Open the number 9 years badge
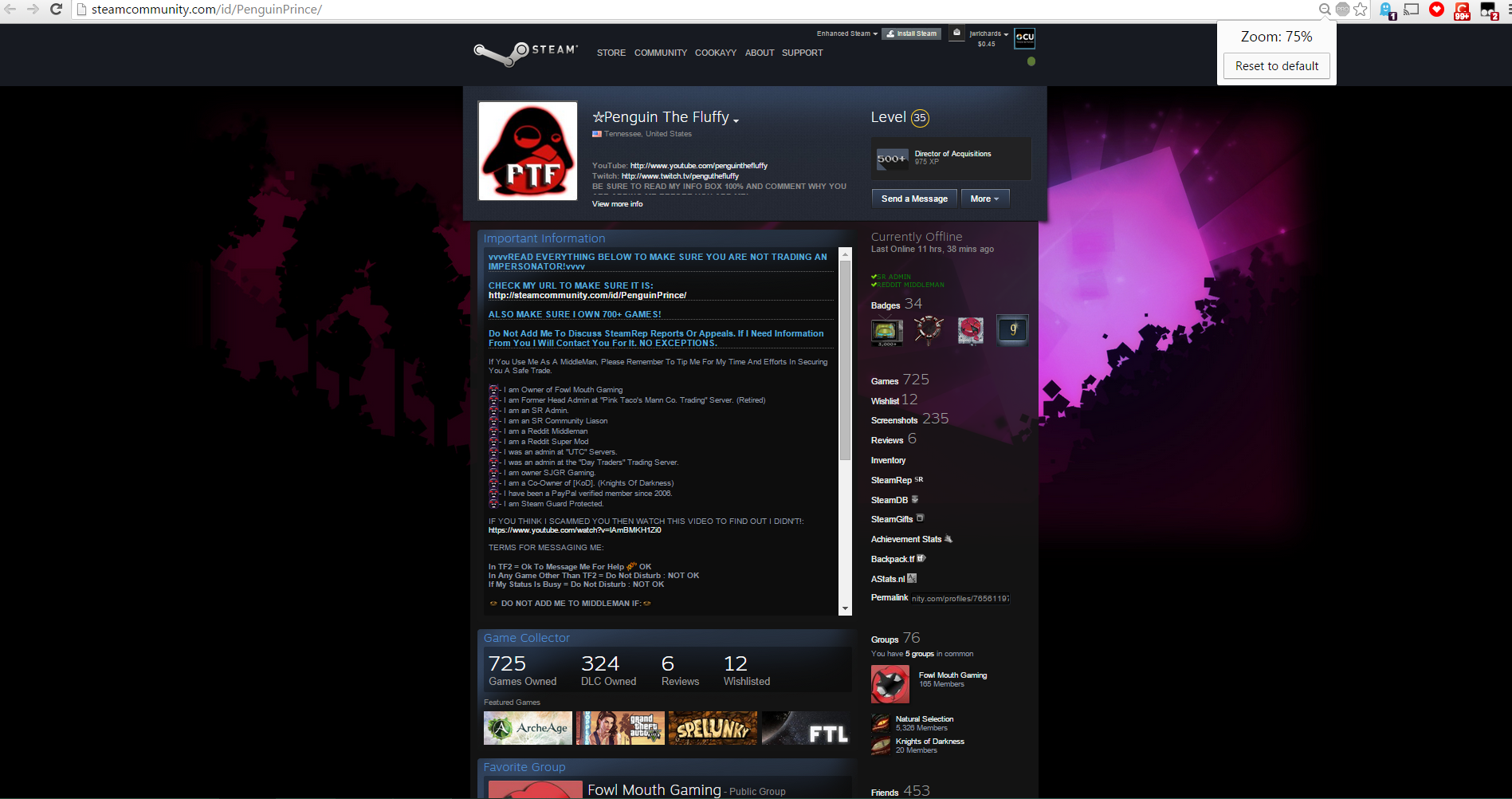 click(x=1012, y=330)
